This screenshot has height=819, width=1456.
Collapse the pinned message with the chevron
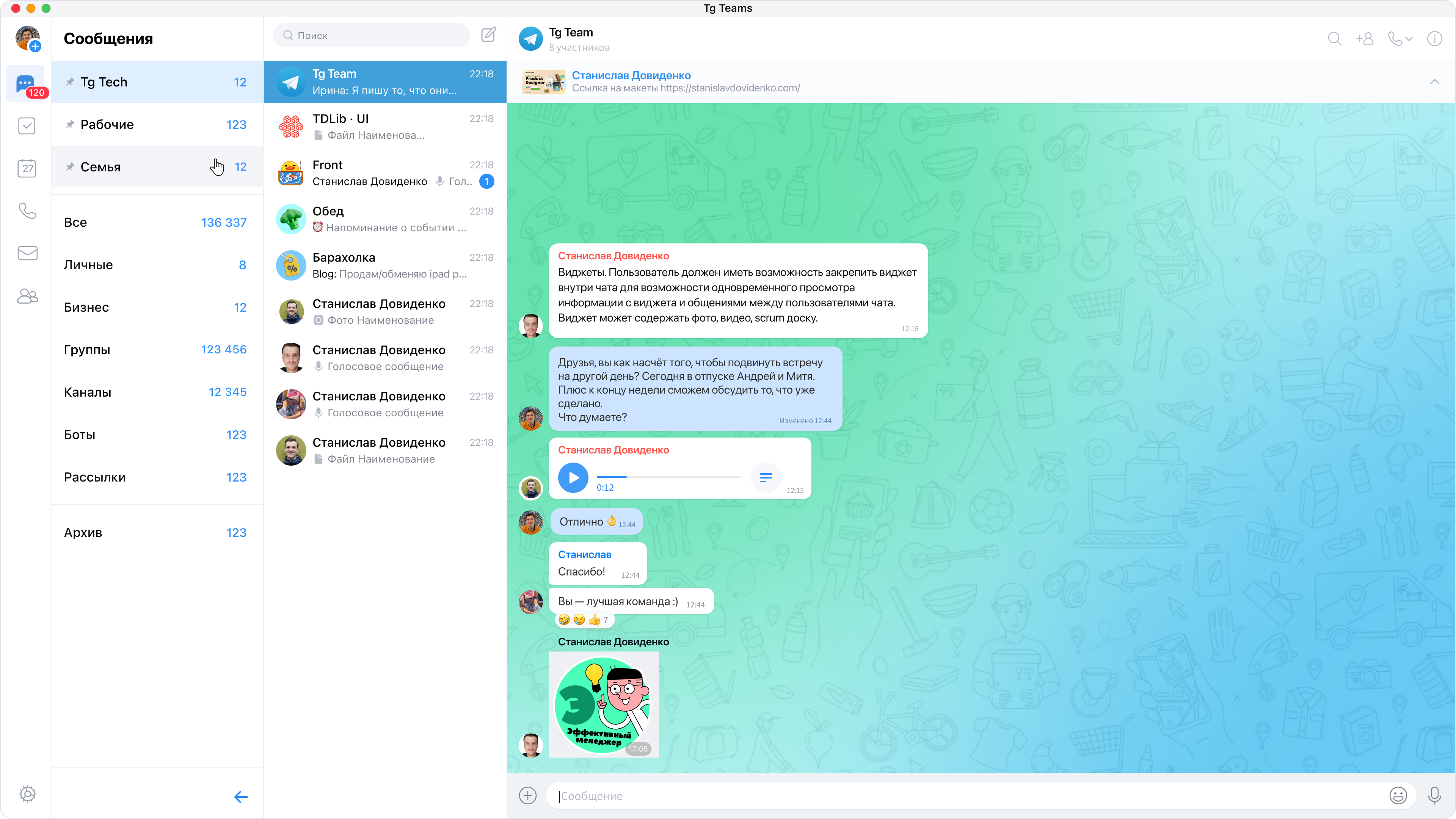[1434, 82]
